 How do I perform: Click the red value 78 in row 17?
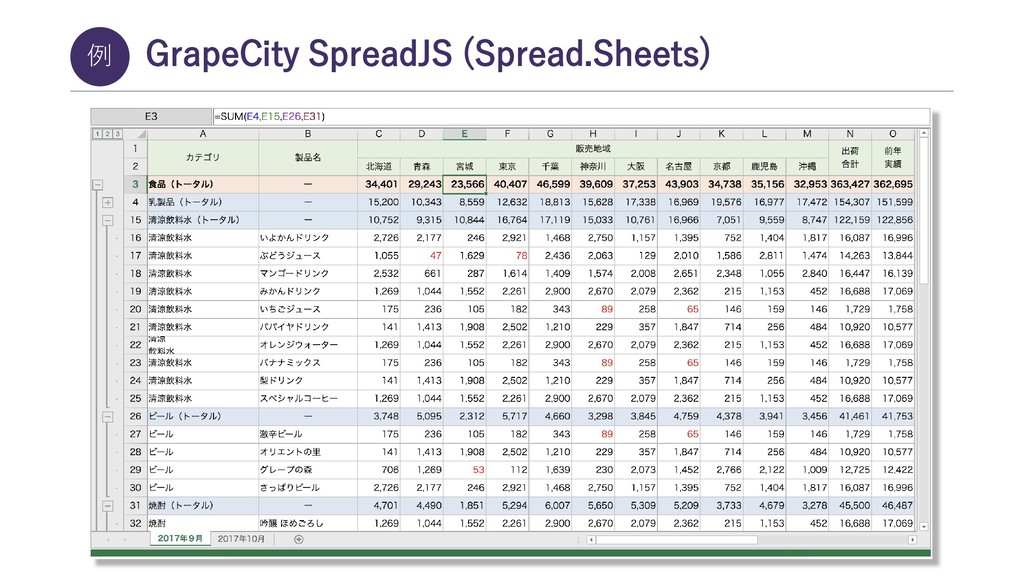pyautogui.click(x=507, y=256)
